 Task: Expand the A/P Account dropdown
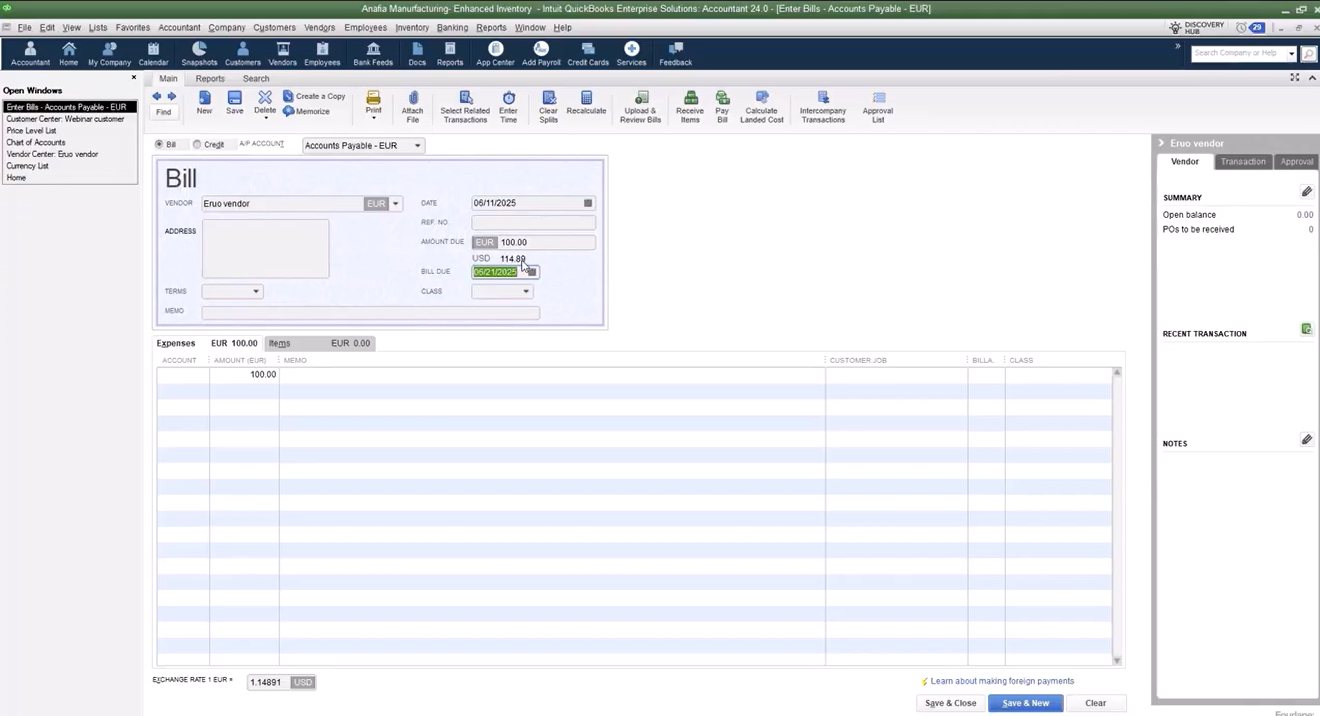tap(417, 146)
